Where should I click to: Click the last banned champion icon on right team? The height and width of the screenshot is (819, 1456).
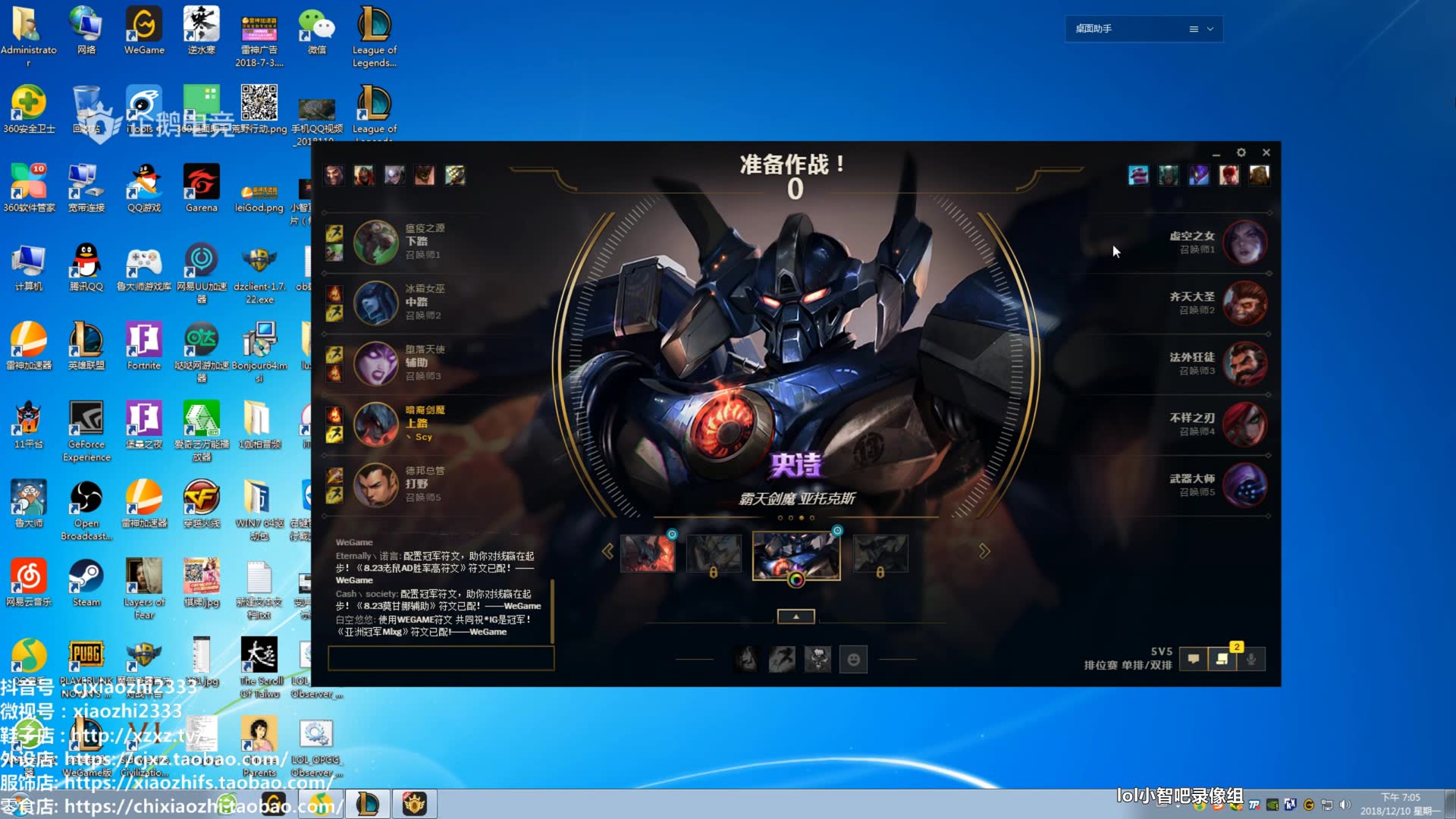pos(1260,175)
